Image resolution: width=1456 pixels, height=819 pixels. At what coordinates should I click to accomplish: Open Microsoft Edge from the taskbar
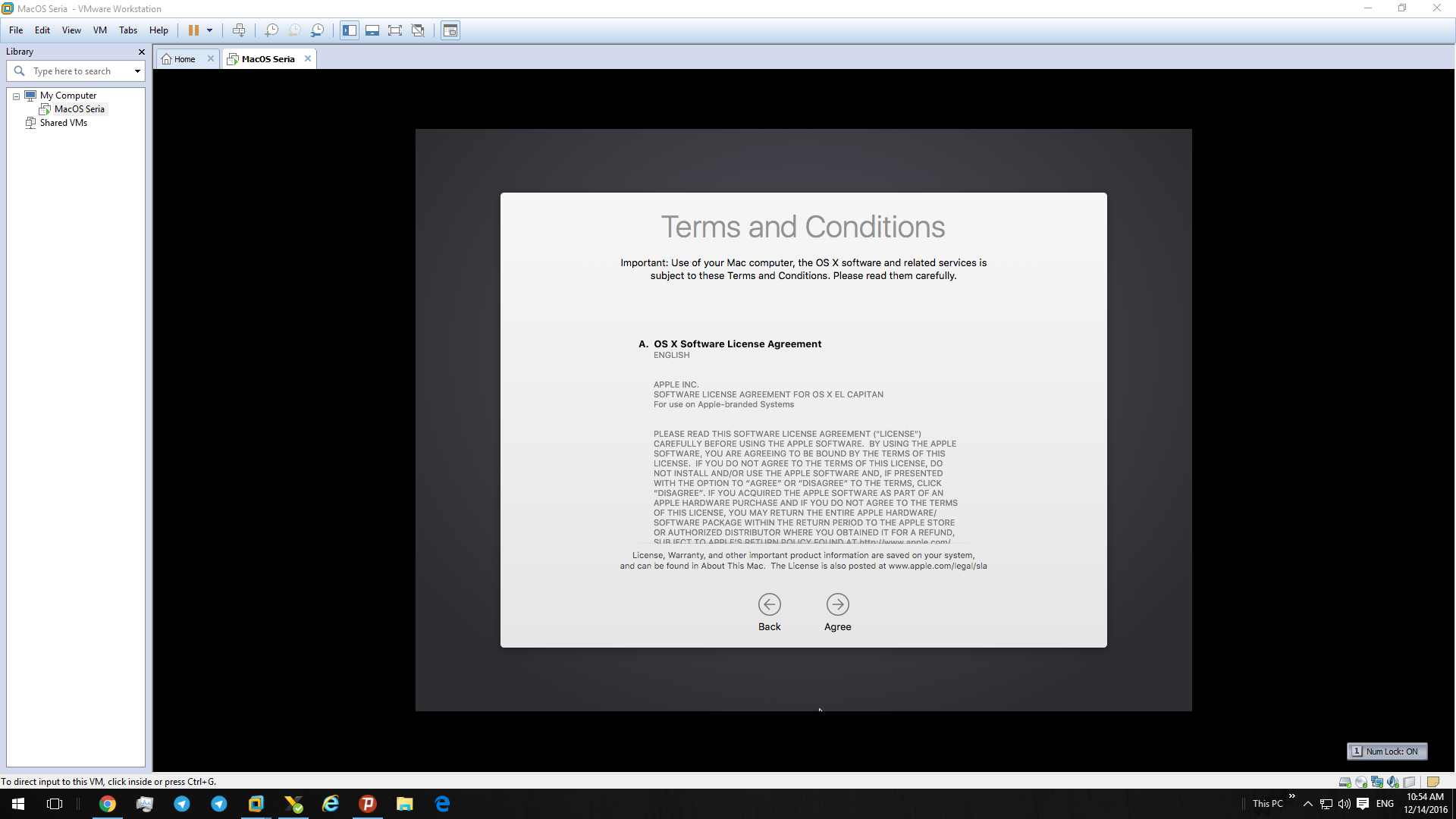pyautogui.click(x=442, y=804)
